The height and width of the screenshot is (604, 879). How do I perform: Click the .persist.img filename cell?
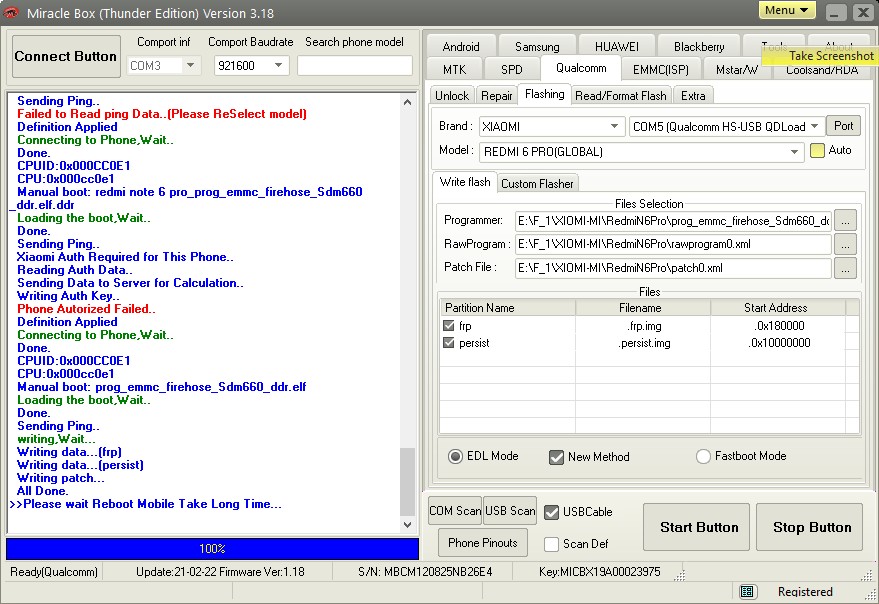click(645, 343)
